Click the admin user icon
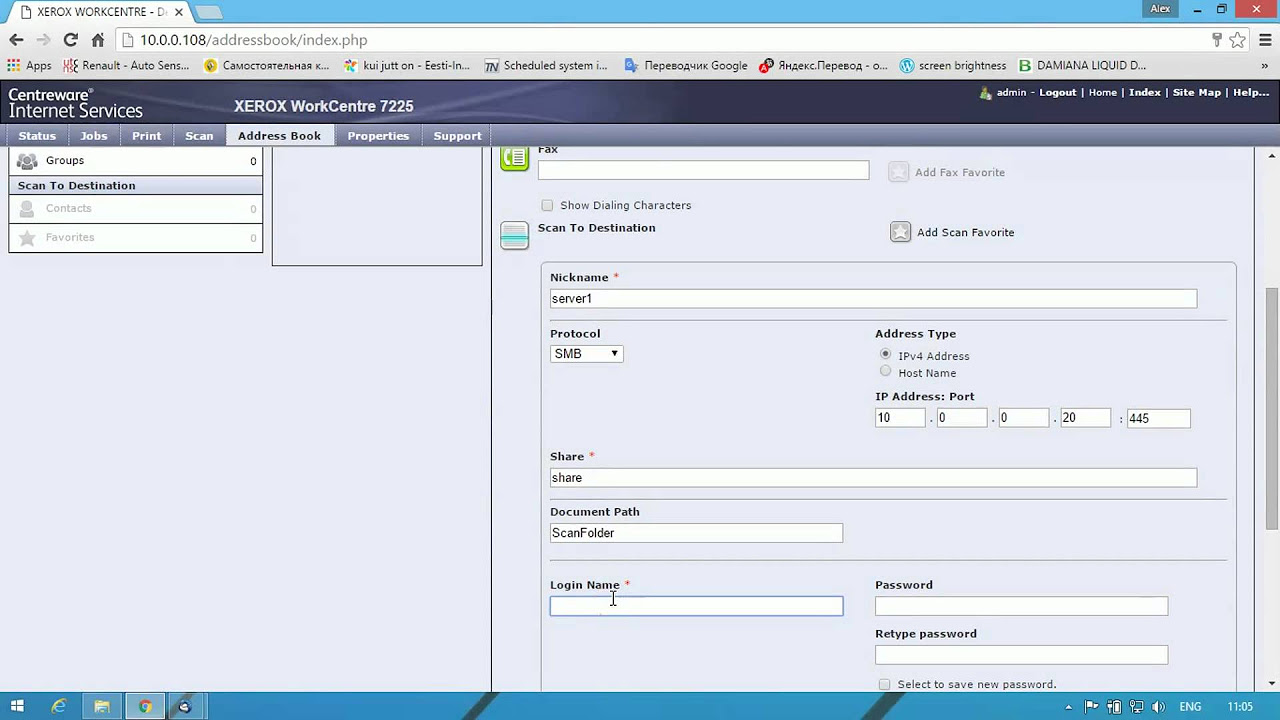 [x=985, y=92]
